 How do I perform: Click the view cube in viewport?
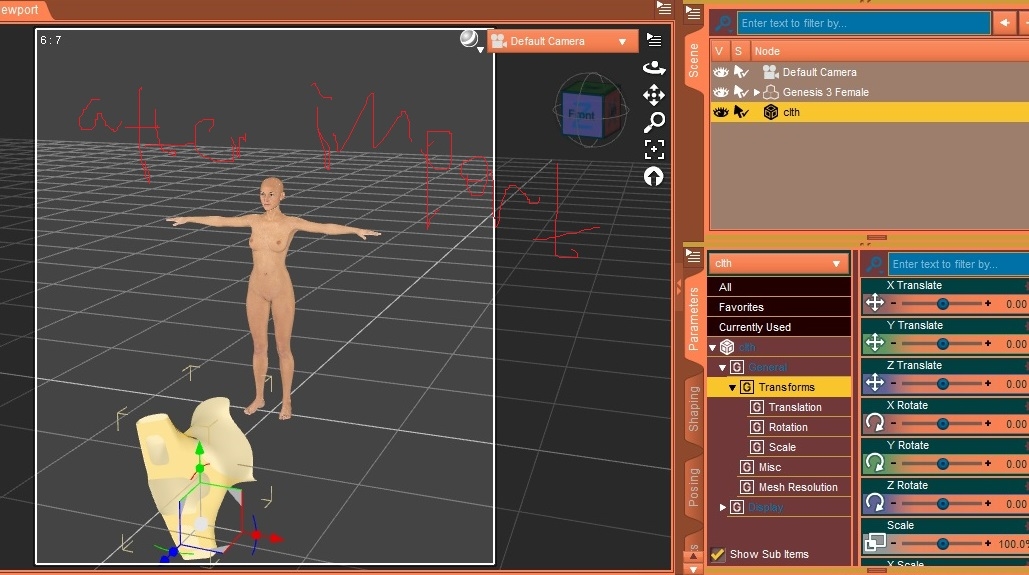coord(582,112)
